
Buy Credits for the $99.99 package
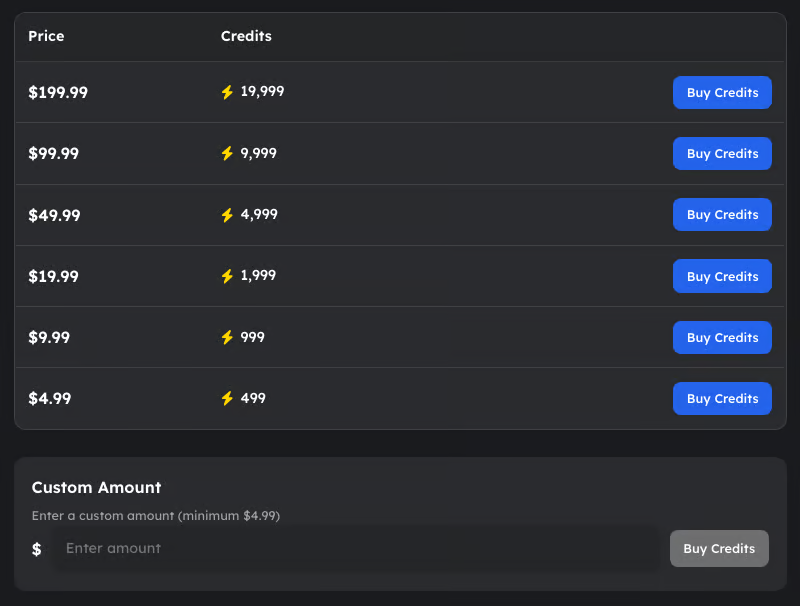pyautogui.click(x=722, y=153)
